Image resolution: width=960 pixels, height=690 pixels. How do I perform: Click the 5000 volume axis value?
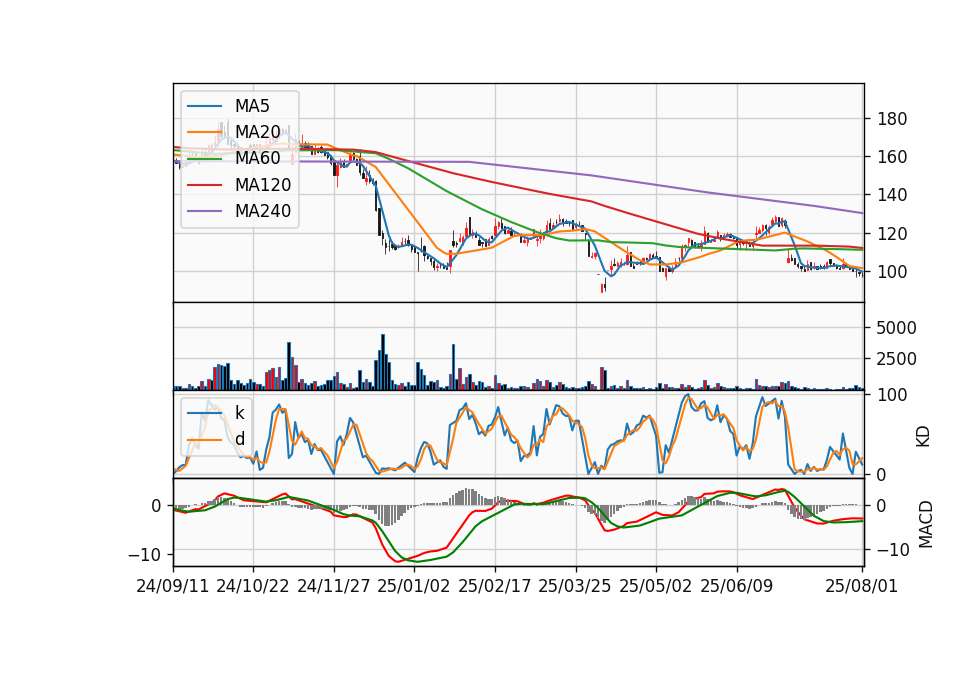pyautogui.click(x=896, y=328)
